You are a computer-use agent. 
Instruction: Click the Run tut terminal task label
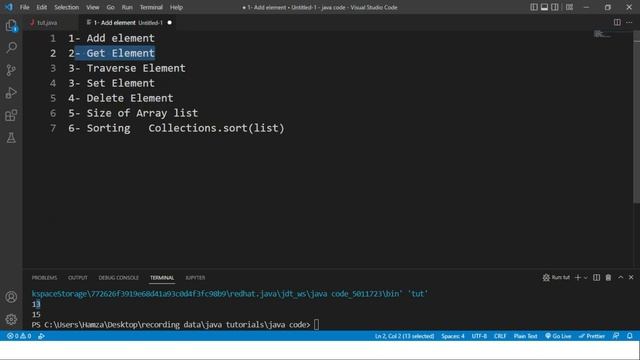(x=556, y=278)
